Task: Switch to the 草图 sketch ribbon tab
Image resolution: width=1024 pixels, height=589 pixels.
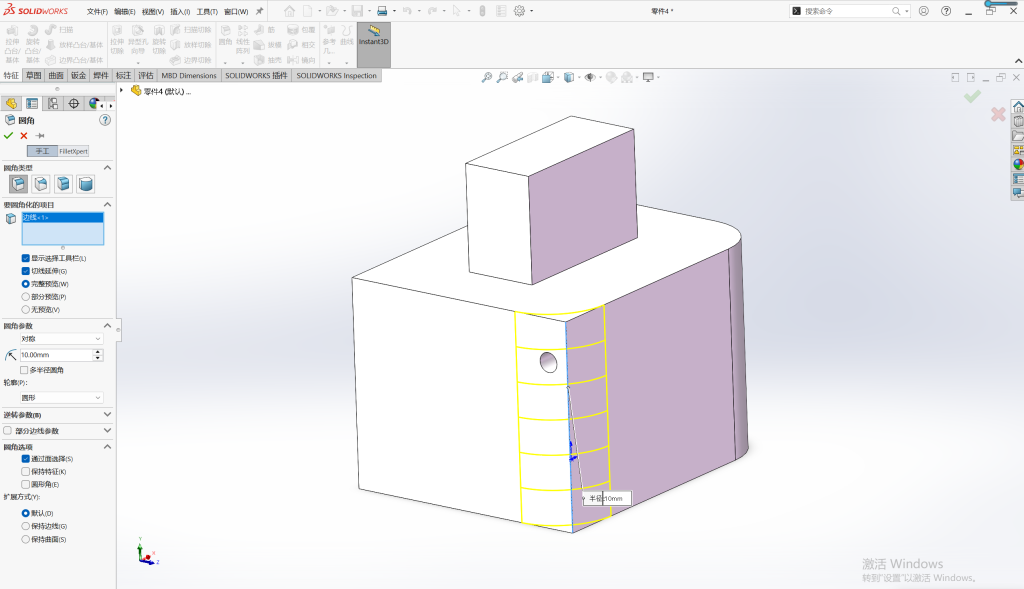Action: pyautogui.click(x=33, y=76)
